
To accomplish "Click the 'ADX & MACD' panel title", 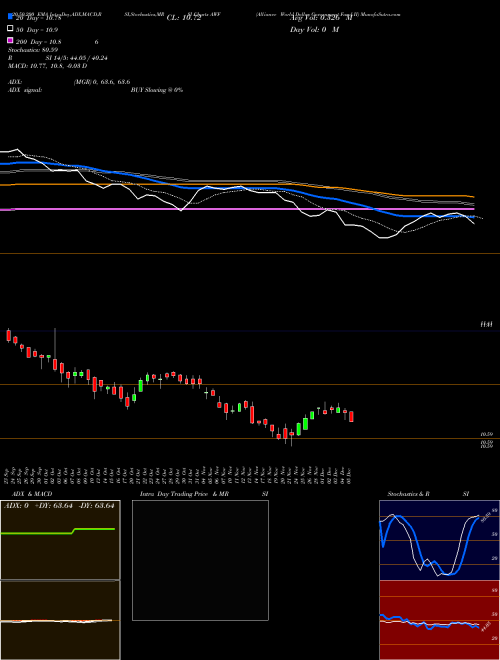I will click(x=32, y=494).
